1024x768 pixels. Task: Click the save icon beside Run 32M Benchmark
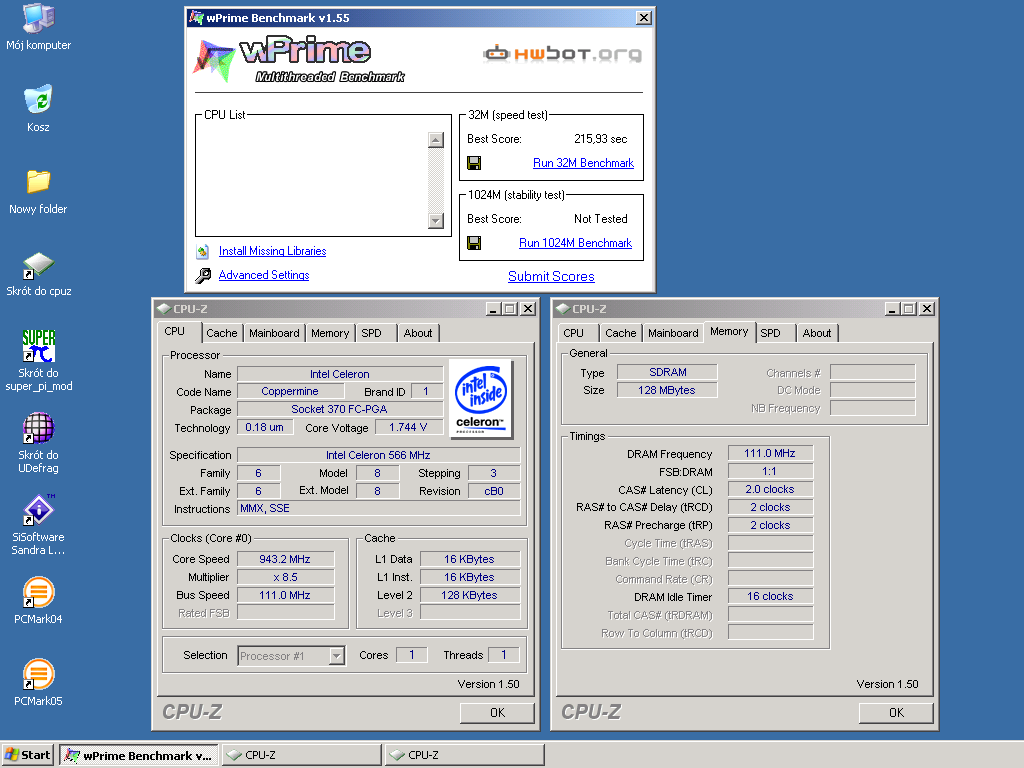coord(475,163)
